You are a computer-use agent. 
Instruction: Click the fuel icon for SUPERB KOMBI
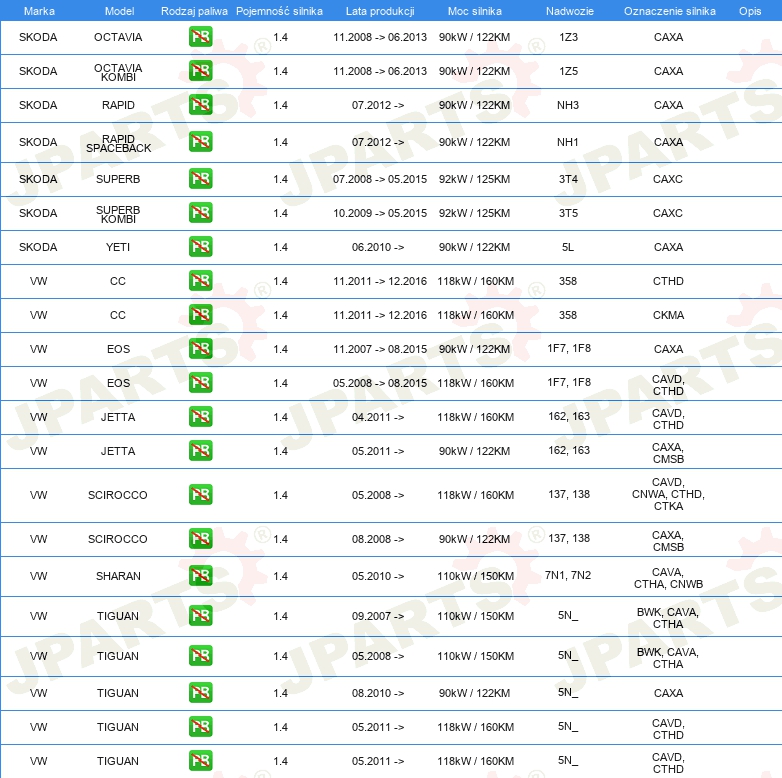tap(200, 212)
